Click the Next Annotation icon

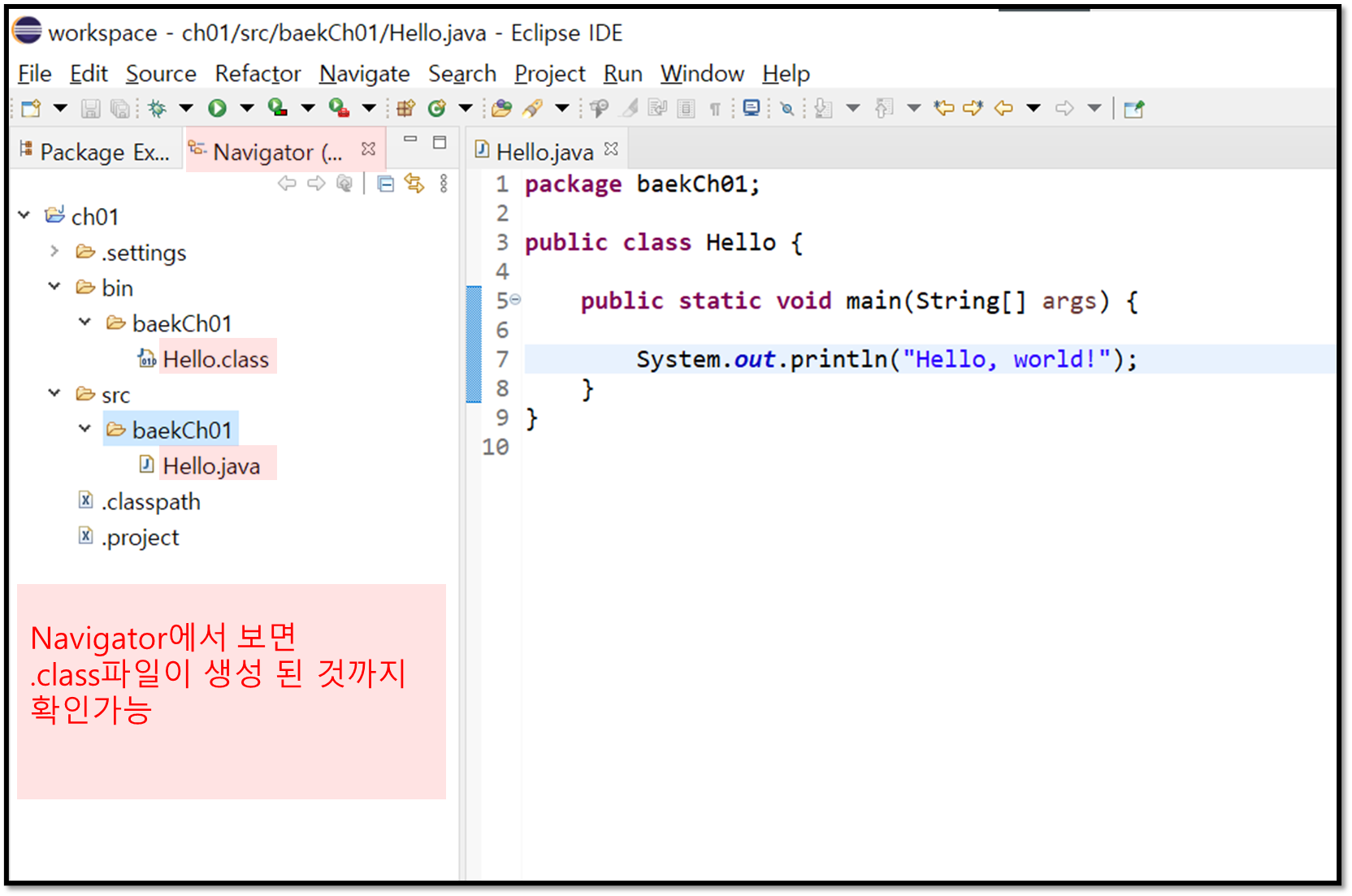(823, 108)
